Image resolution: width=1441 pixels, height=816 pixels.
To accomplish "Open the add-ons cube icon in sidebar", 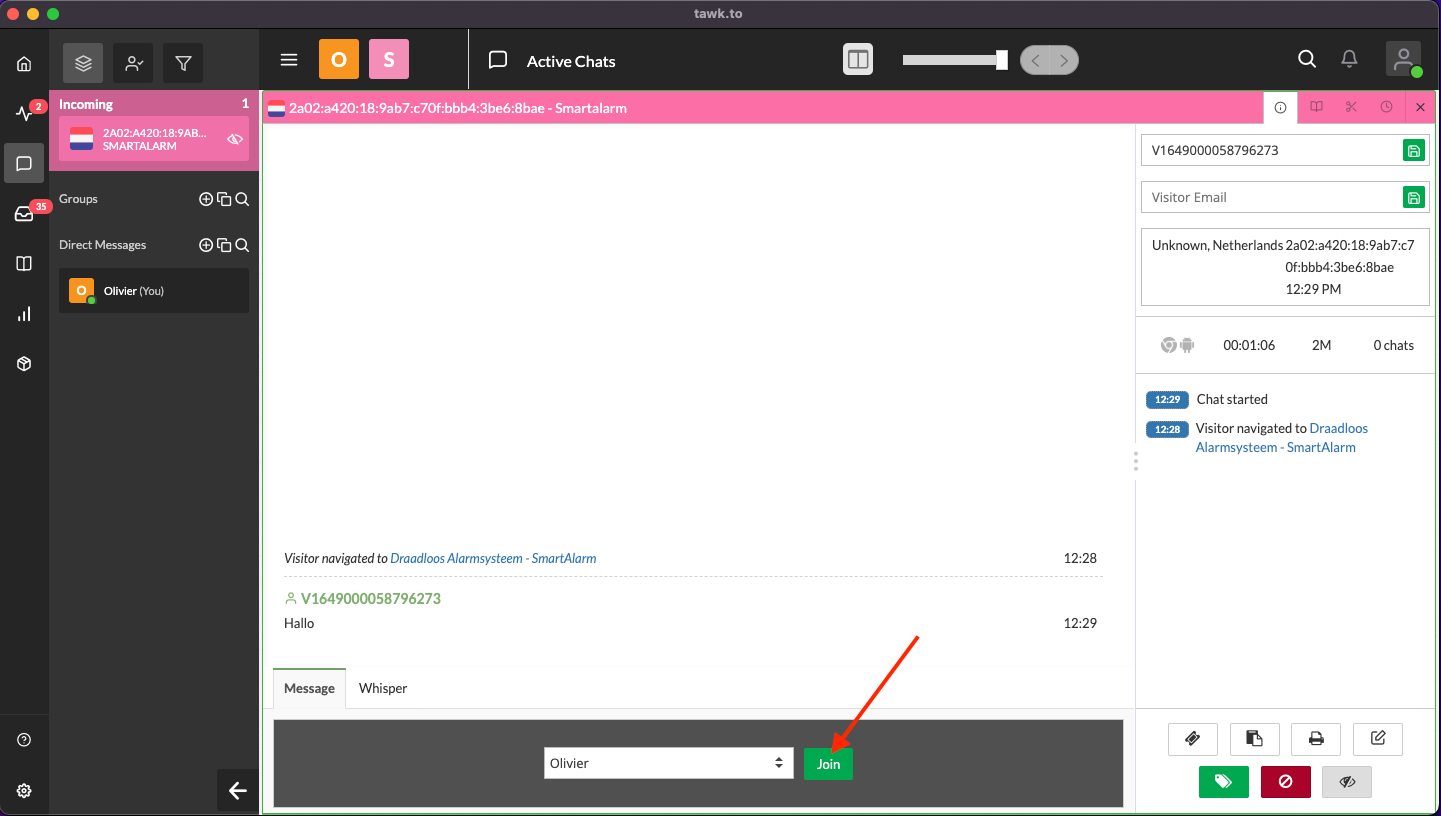I will (24, 364).
